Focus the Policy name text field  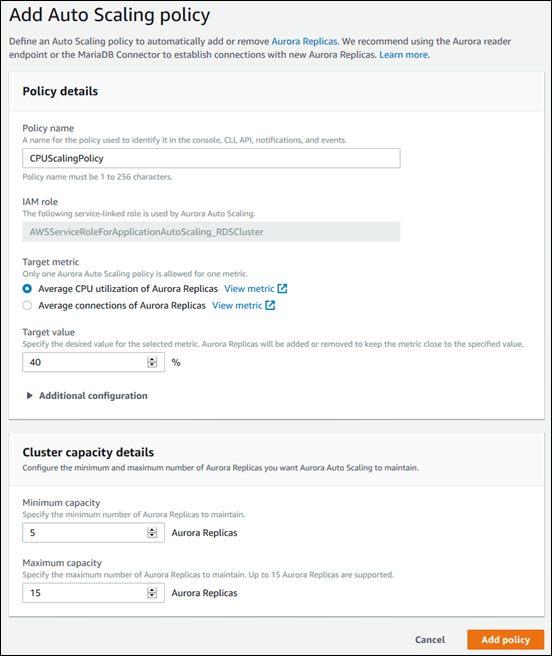click(x=211, y=158)
